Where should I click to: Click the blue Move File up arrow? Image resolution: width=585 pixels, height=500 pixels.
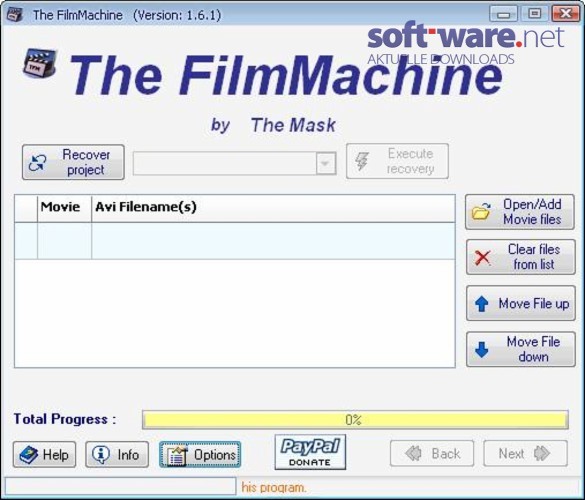(482, 304)
